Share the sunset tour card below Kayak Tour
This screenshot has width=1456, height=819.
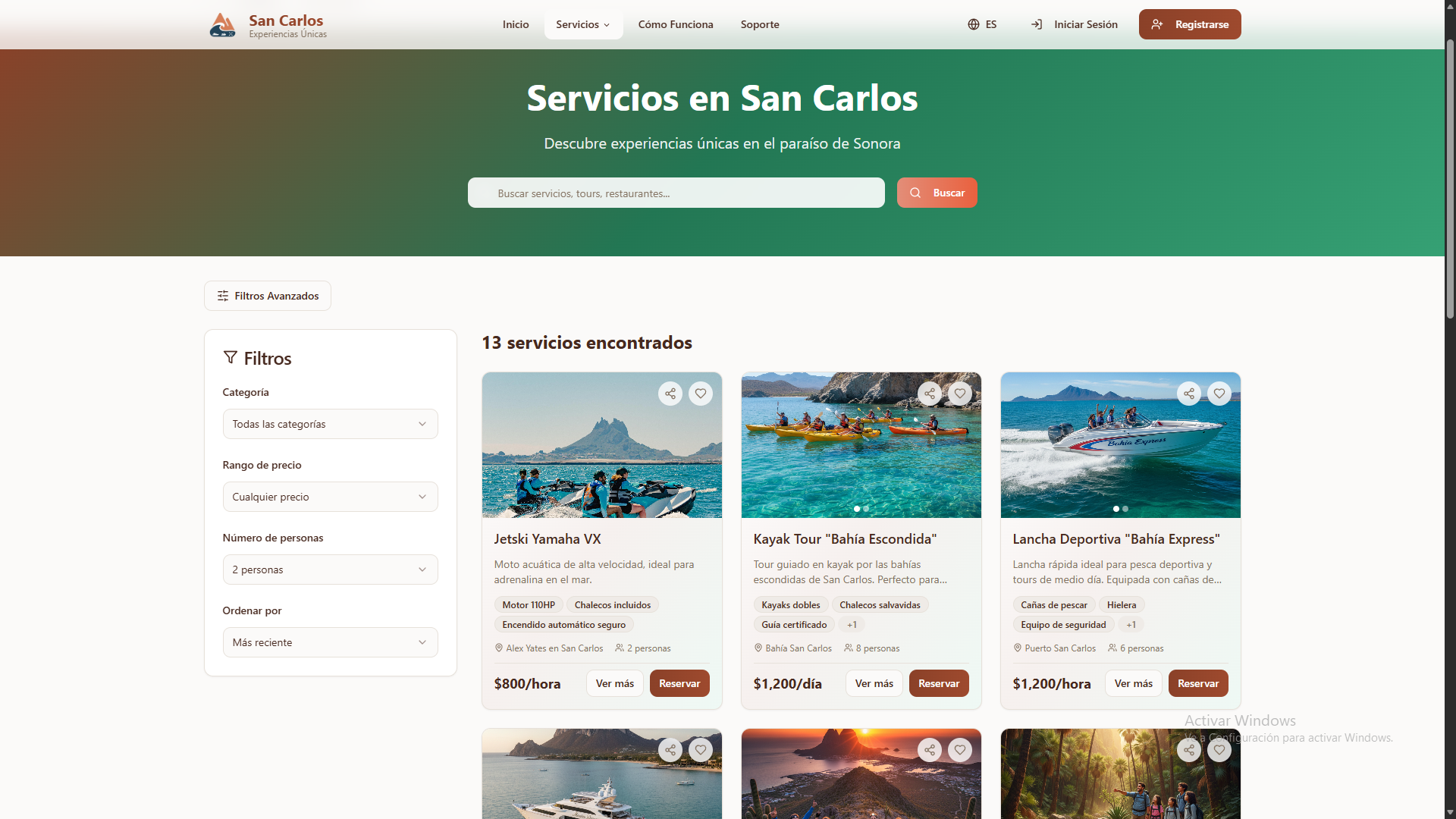929,749
